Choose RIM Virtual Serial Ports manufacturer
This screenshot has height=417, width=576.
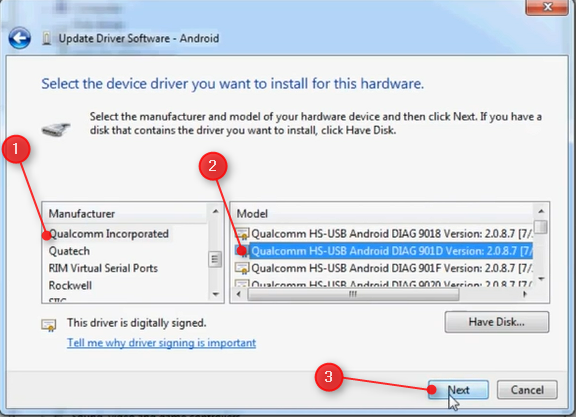click(103, 268)
